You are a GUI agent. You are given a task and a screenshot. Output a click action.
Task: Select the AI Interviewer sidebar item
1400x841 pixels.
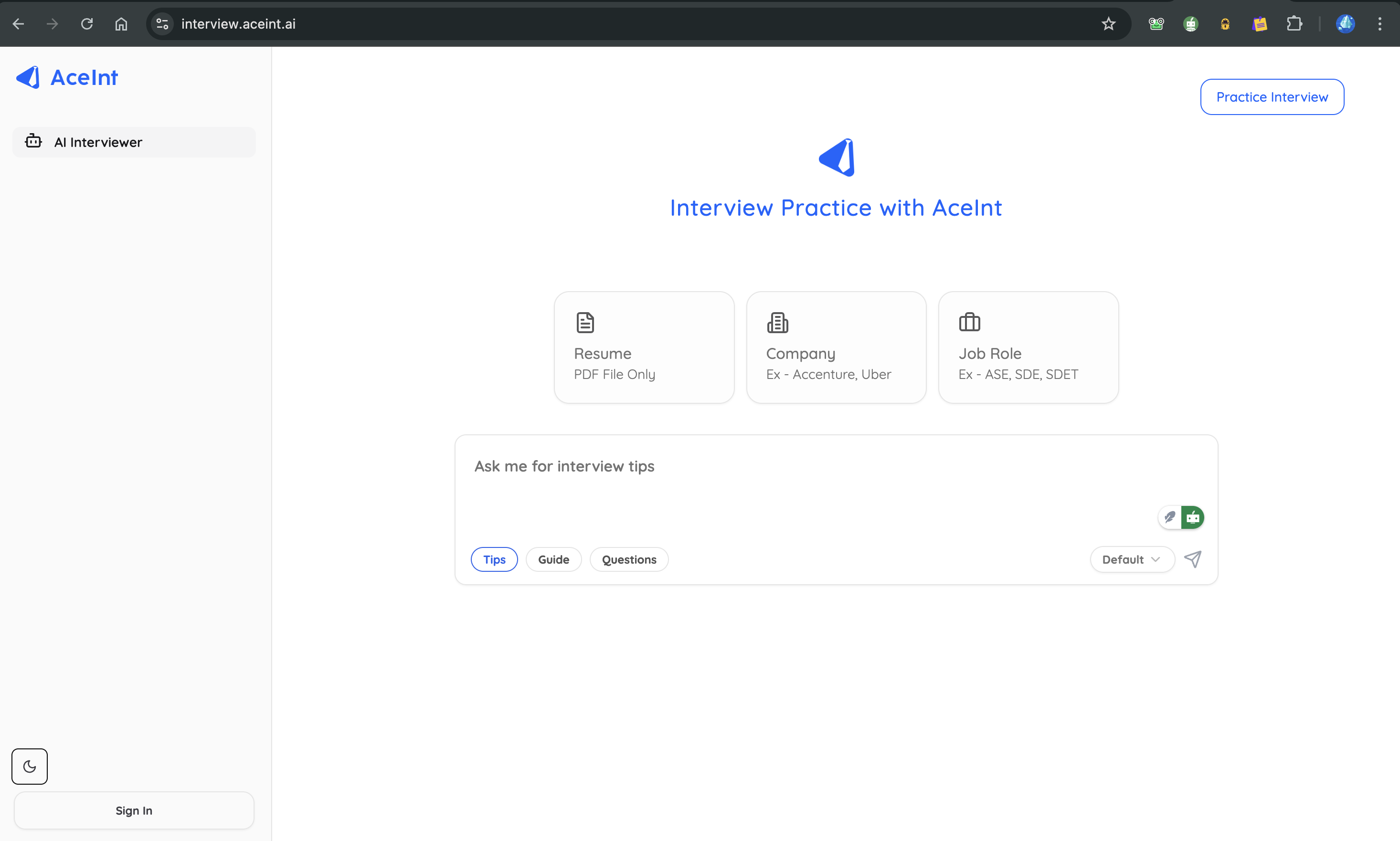(134, 142)
